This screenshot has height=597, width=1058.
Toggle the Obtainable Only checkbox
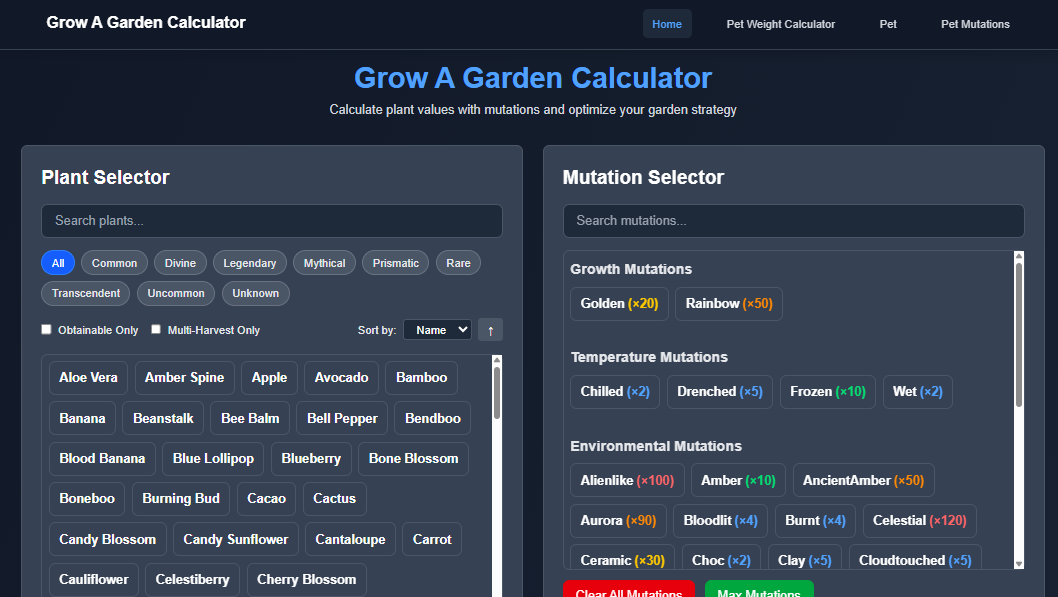(x=46, y=329)
